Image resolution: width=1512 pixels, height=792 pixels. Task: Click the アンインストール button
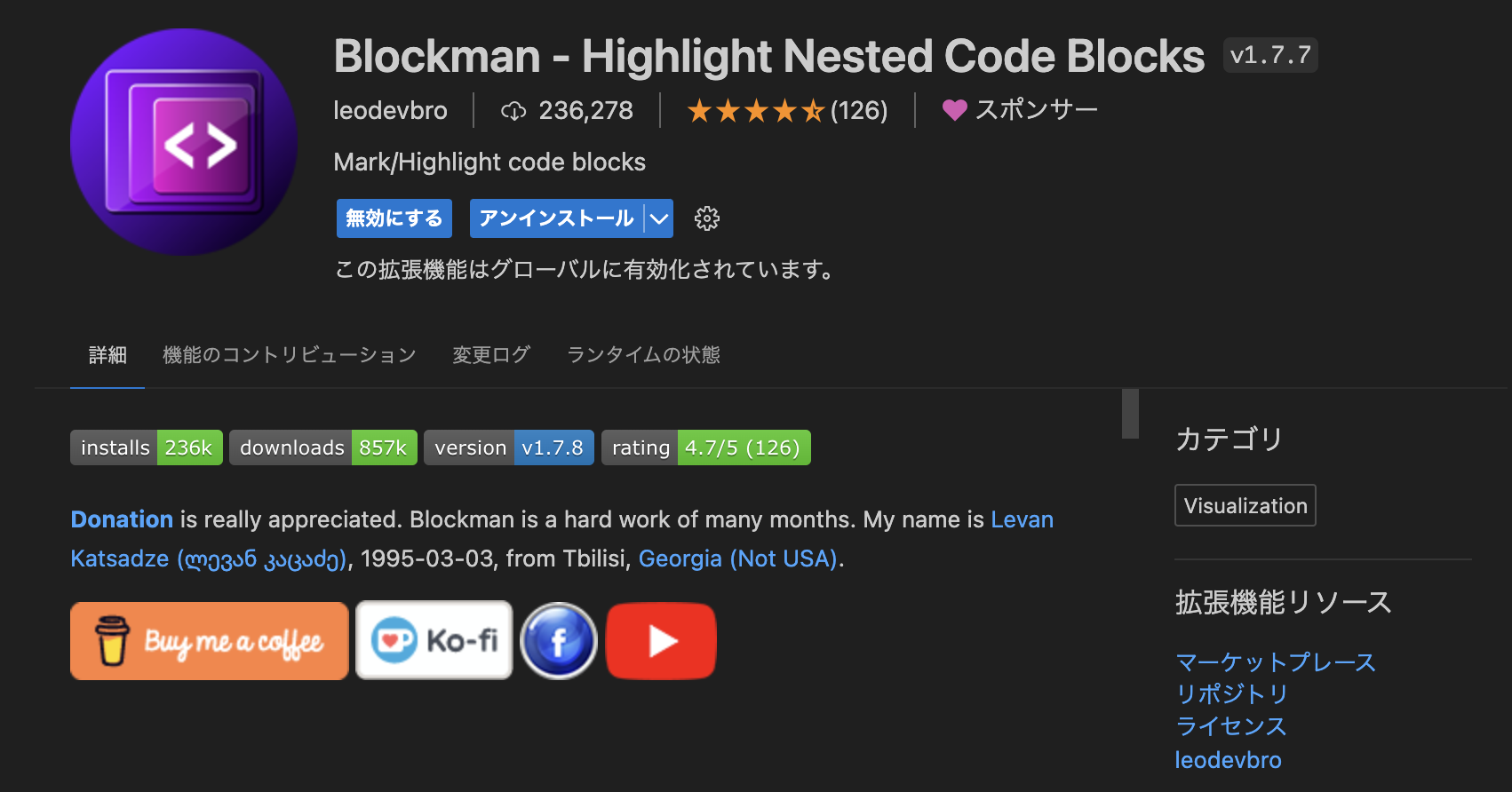point(556,218)
